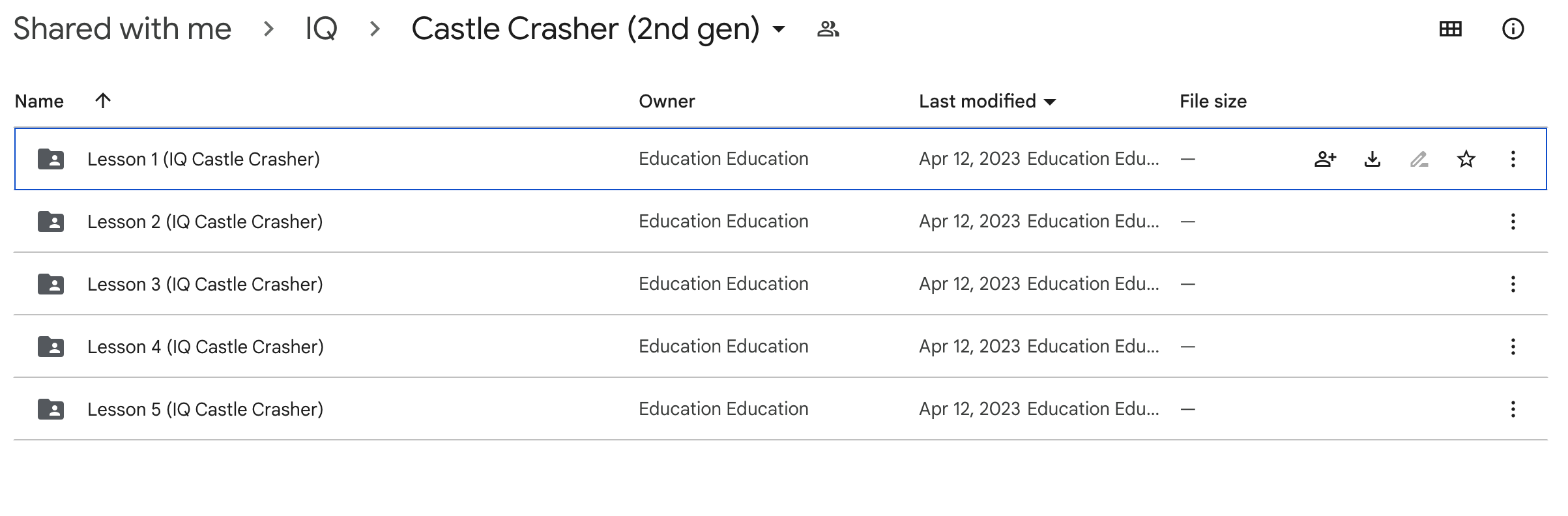Select the Lesson 4 row
The width and height of the screenshot is (1568, 516).
(x=456, y=346)
